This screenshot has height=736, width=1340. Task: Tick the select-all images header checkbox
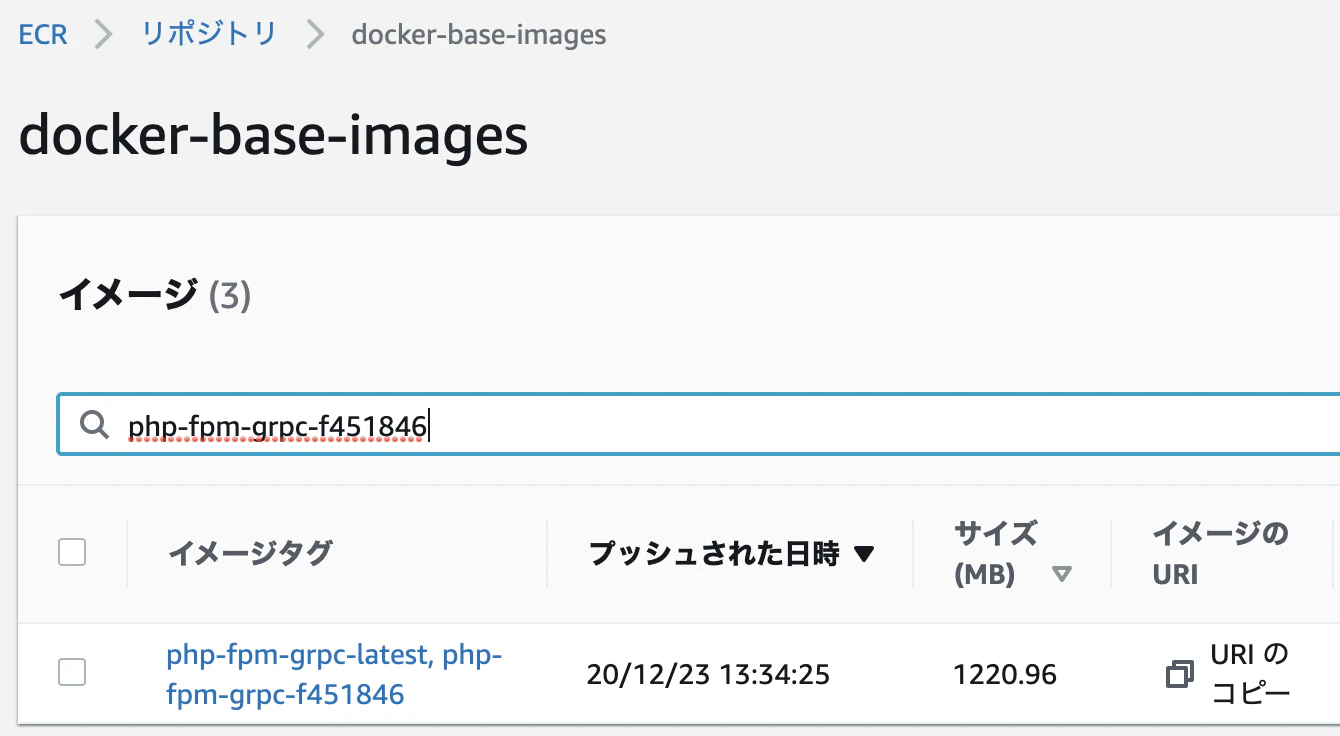coord(72,552)
